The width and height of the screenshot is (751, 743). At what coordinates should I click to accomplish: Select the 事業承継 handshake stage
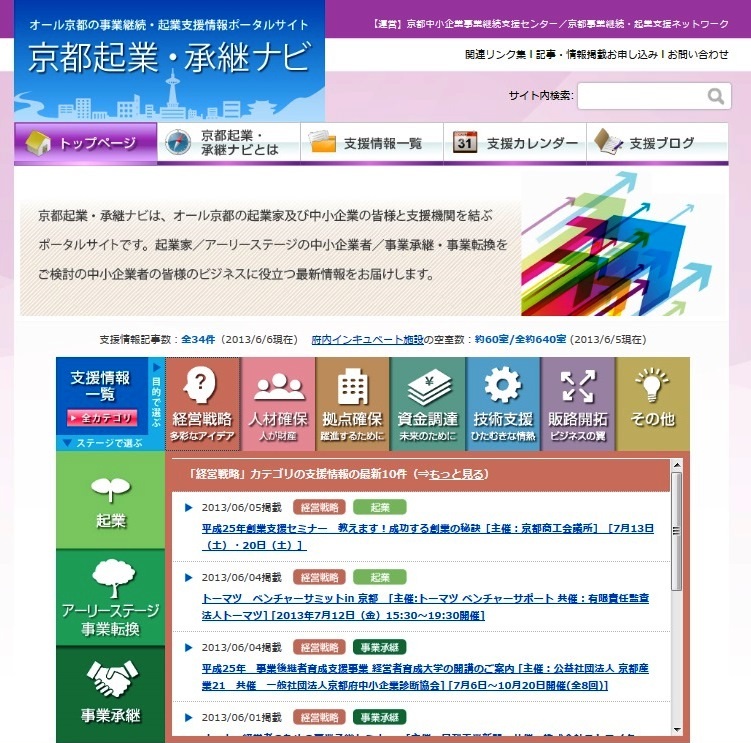click(110, 692)
